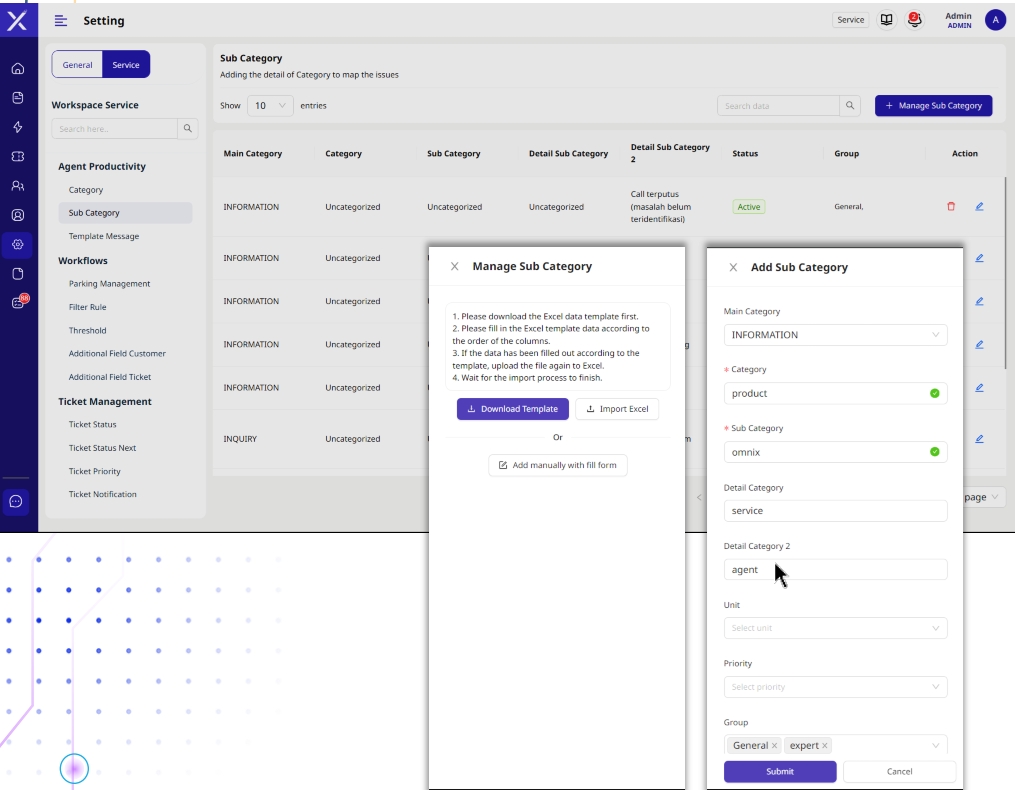1015x790 pixels.
Task: Open the Select priority dropdown
Action: click(835, 687)
